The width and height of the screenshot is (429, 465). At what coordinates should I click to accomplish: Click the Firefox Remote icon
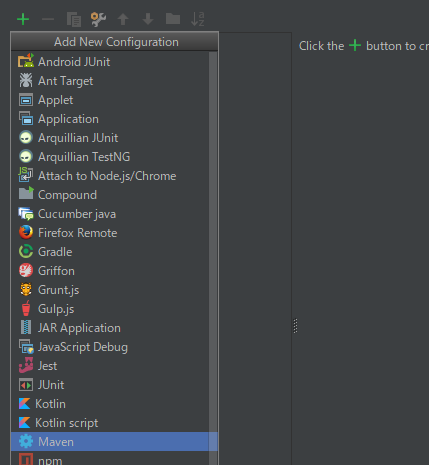click(x=26, y=233)
